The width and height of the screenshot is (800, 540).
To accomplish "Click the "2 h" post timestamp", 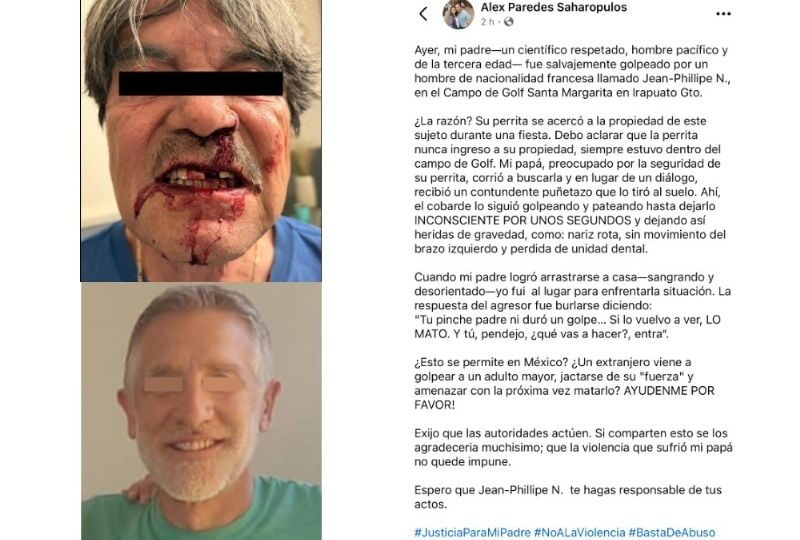I will tap(487, 22).
